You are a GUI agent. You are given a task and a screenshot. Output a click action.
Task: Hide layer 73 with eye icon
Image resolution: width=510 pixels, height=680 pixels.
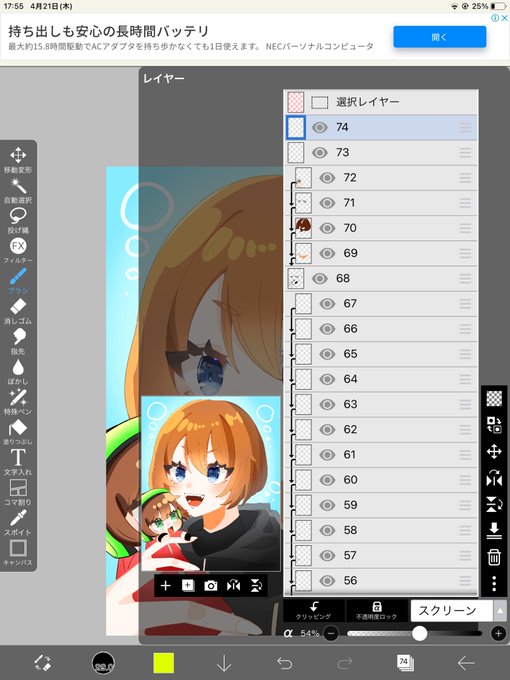pos(320,153)
